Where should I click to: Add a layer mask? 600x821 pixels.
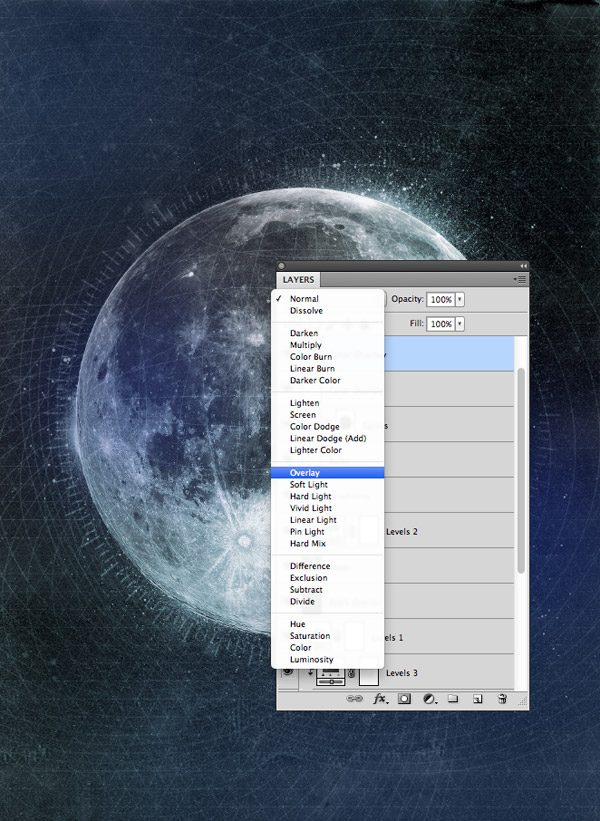(x=404, y=699)
